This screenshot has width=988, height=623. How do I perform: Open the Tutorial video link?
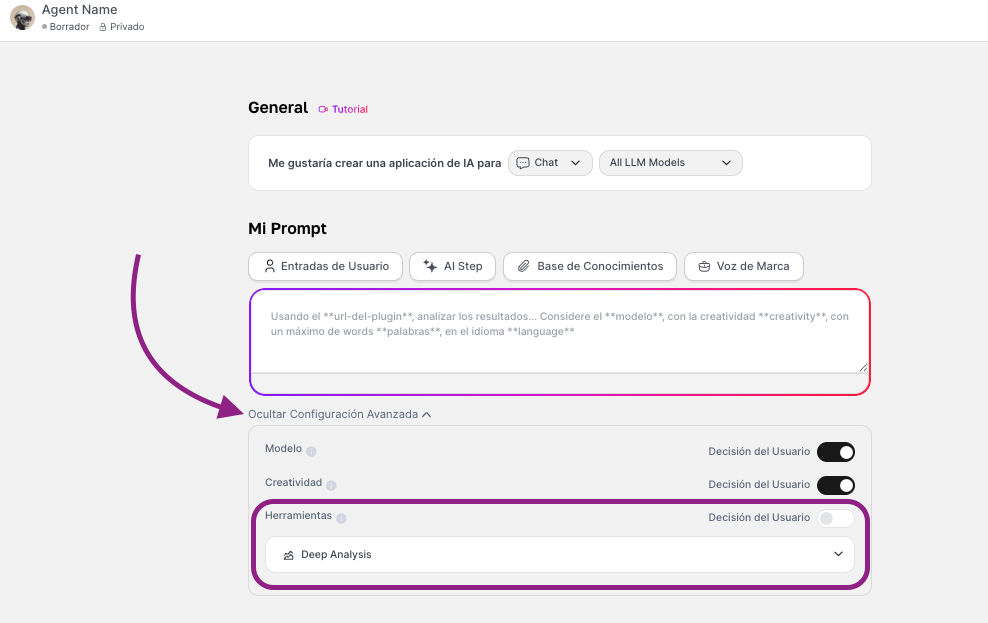(x=343, y=109)
